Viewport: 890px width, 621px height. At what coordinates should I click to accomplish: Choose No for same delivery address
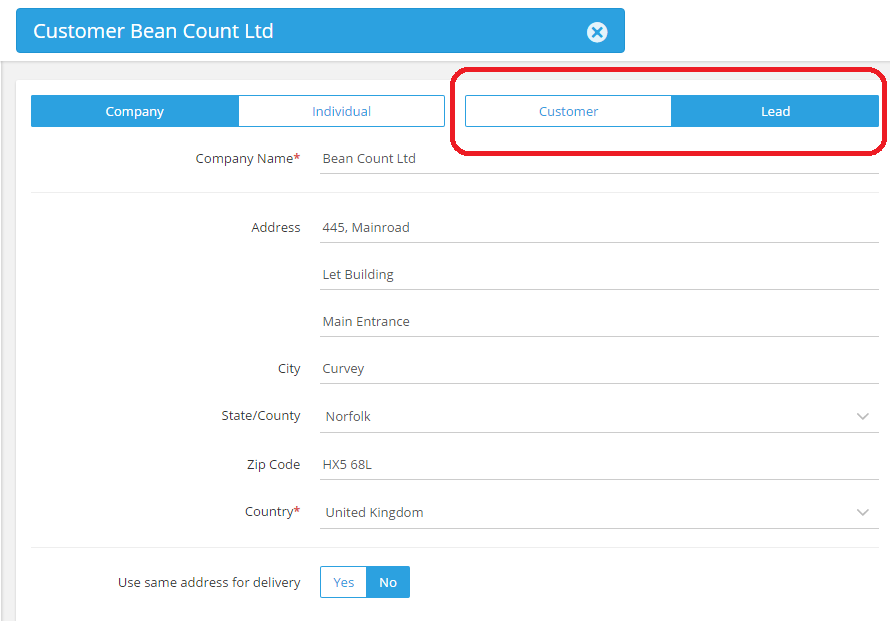tap(388, 582)
